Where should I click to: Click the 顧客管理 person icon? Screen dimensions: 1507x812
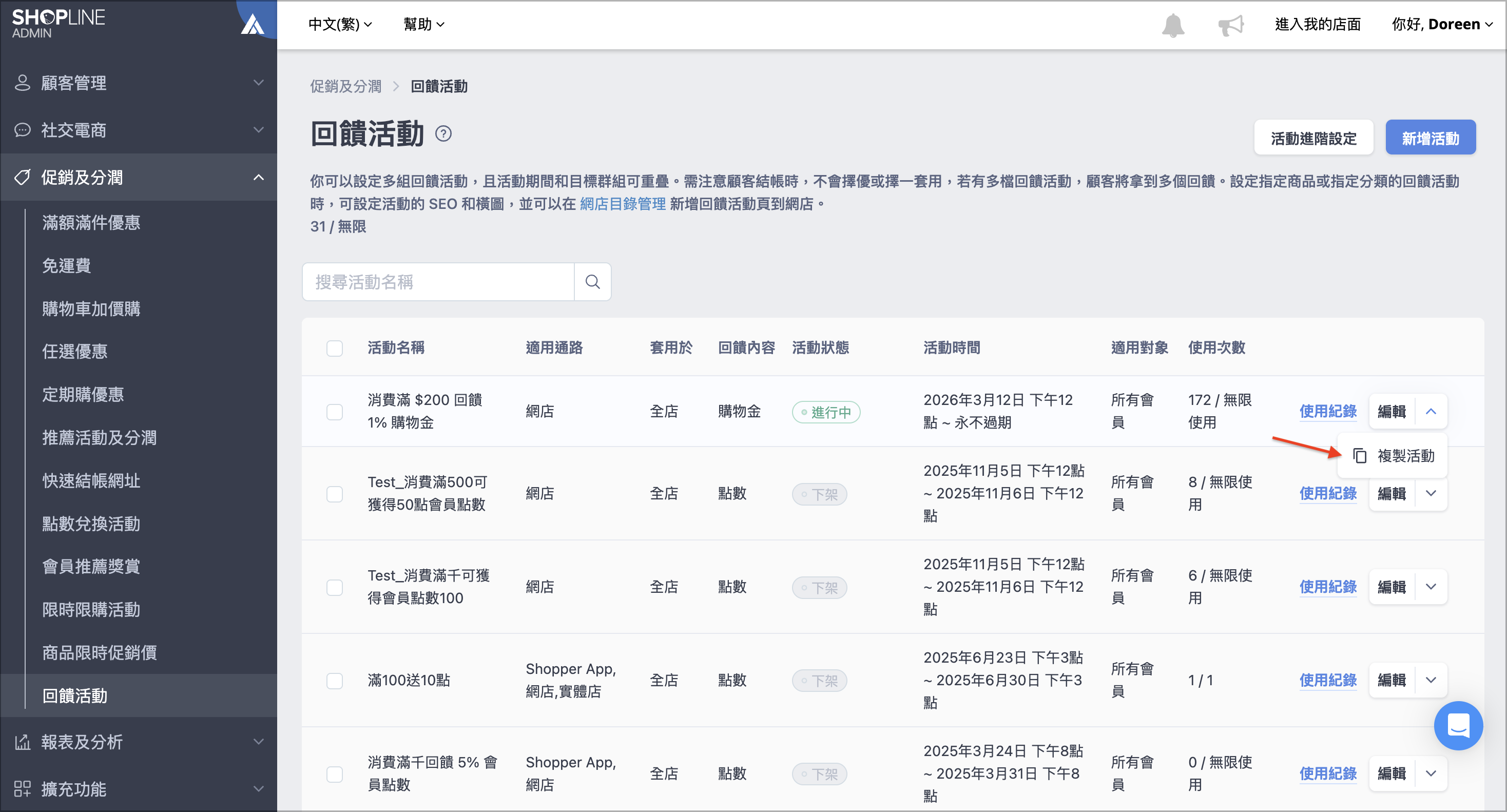pos(22,83)
